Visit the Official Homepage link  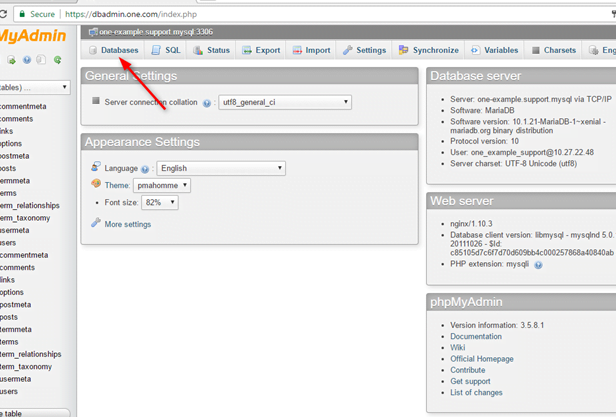pos(482,359)
